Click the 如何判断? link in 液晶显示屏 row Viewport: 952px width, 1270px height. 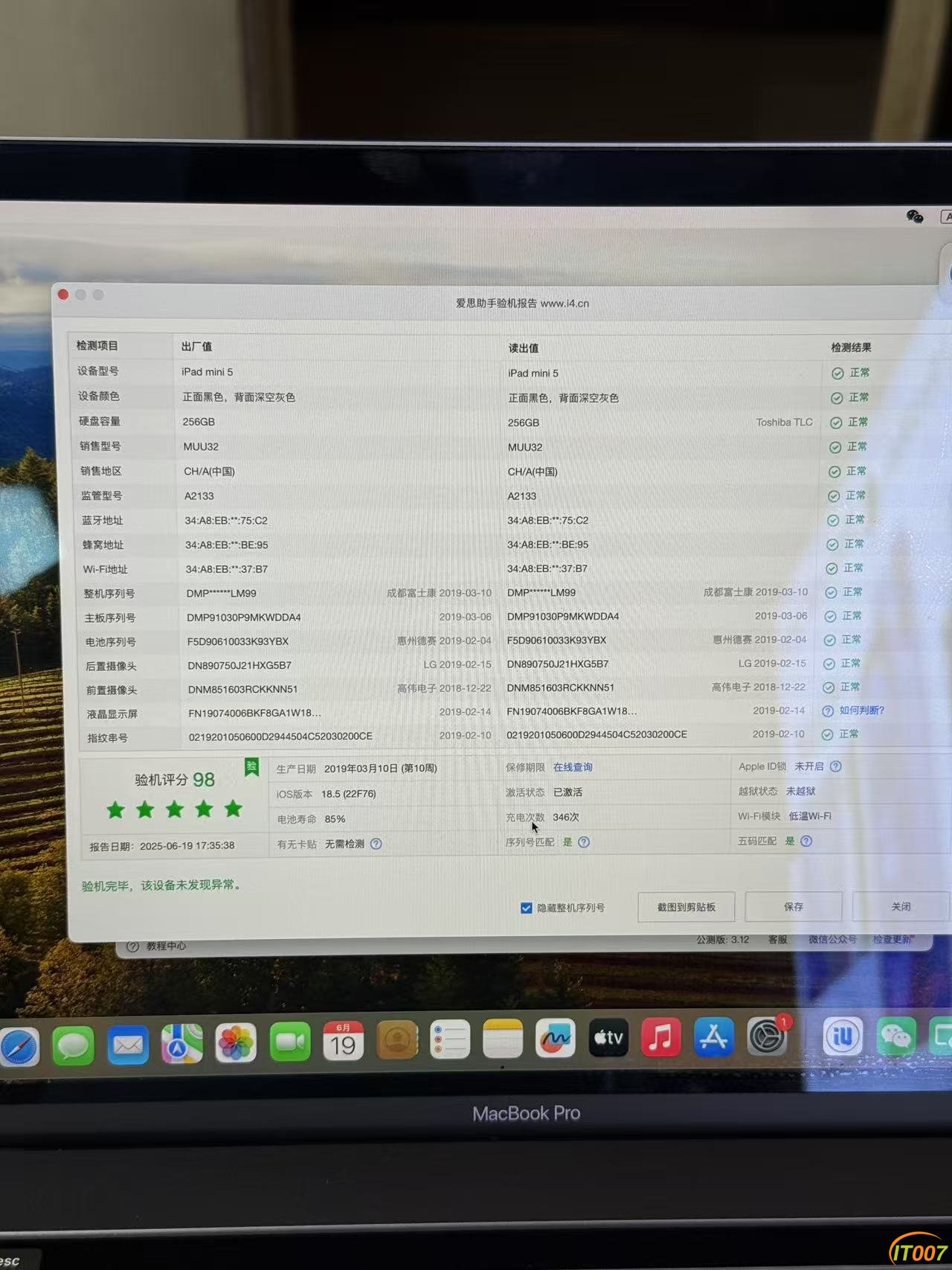point(862,711)
